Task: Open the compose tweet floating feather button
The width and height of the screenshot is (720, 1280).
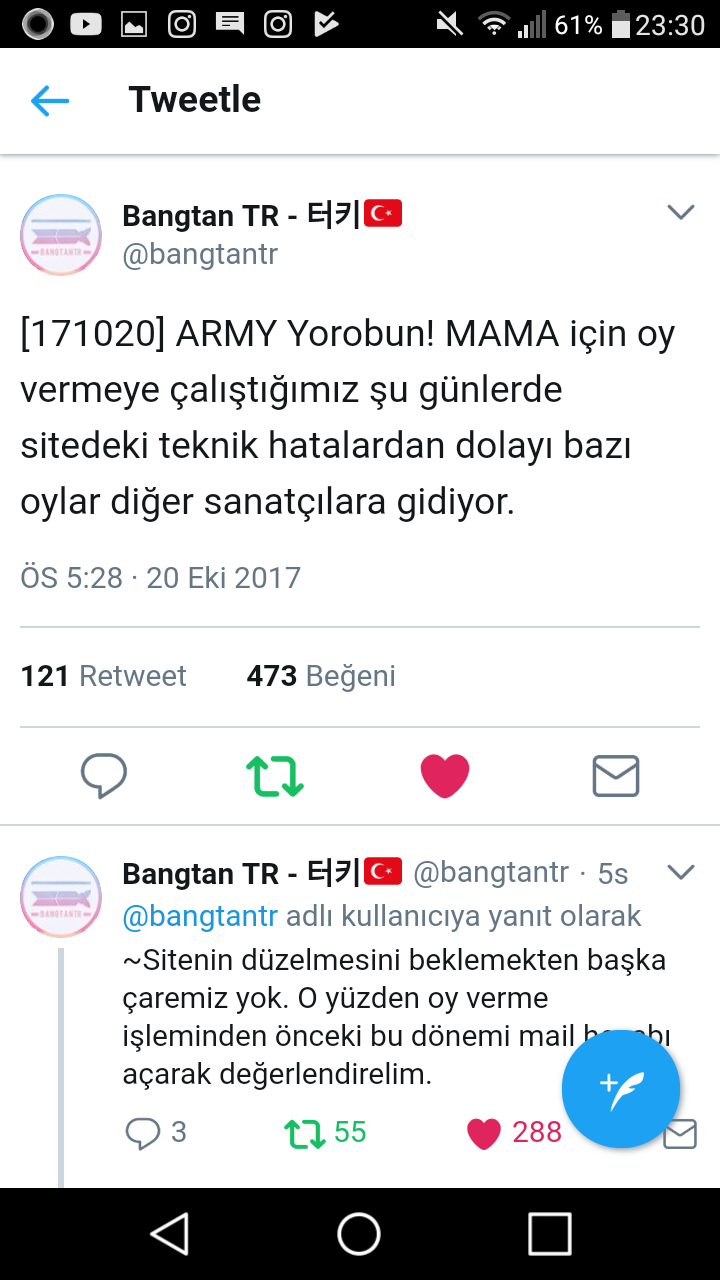Action: coord(621,1088)
